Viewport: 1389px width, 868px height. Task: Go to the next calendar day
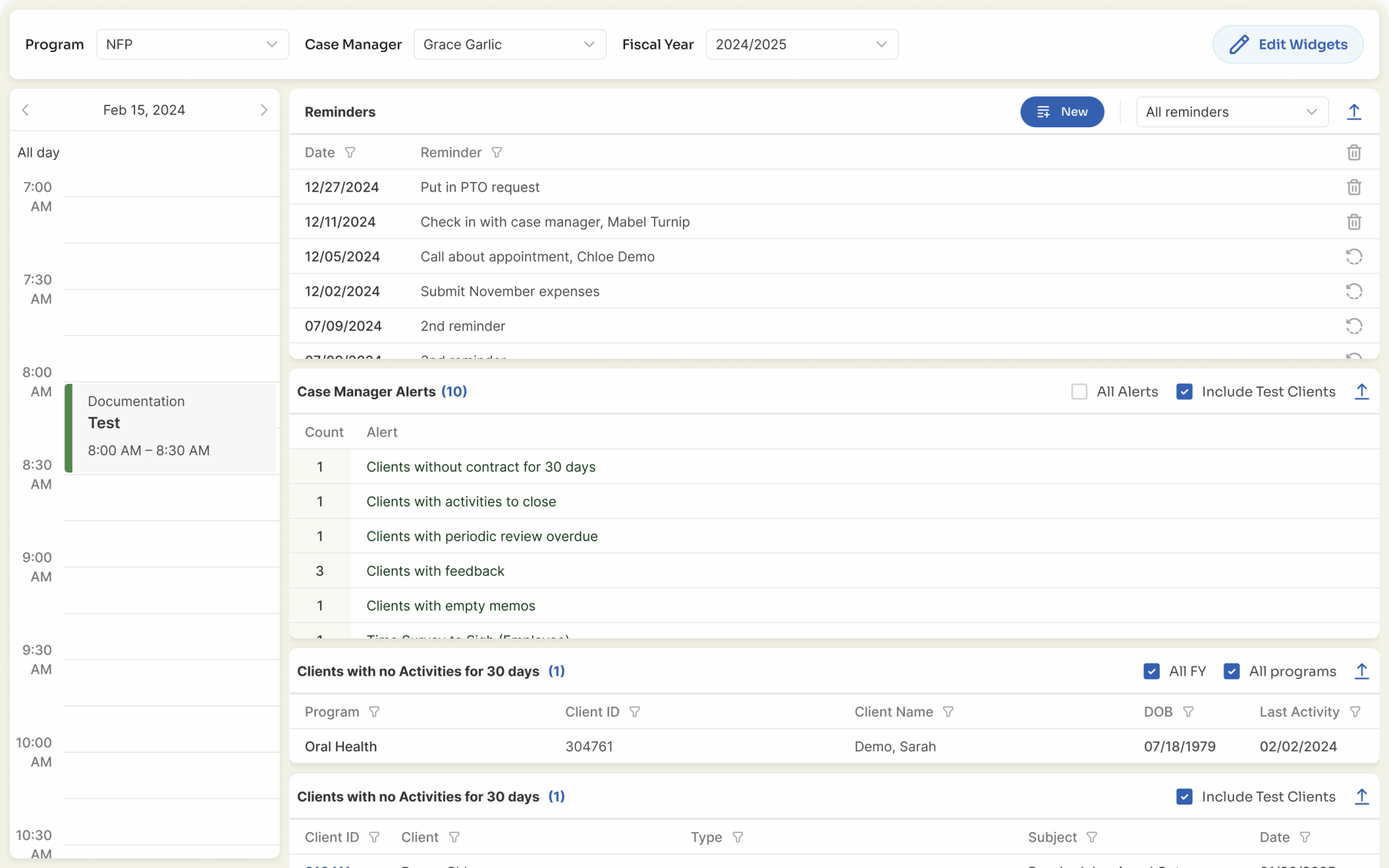pos(264,110)
